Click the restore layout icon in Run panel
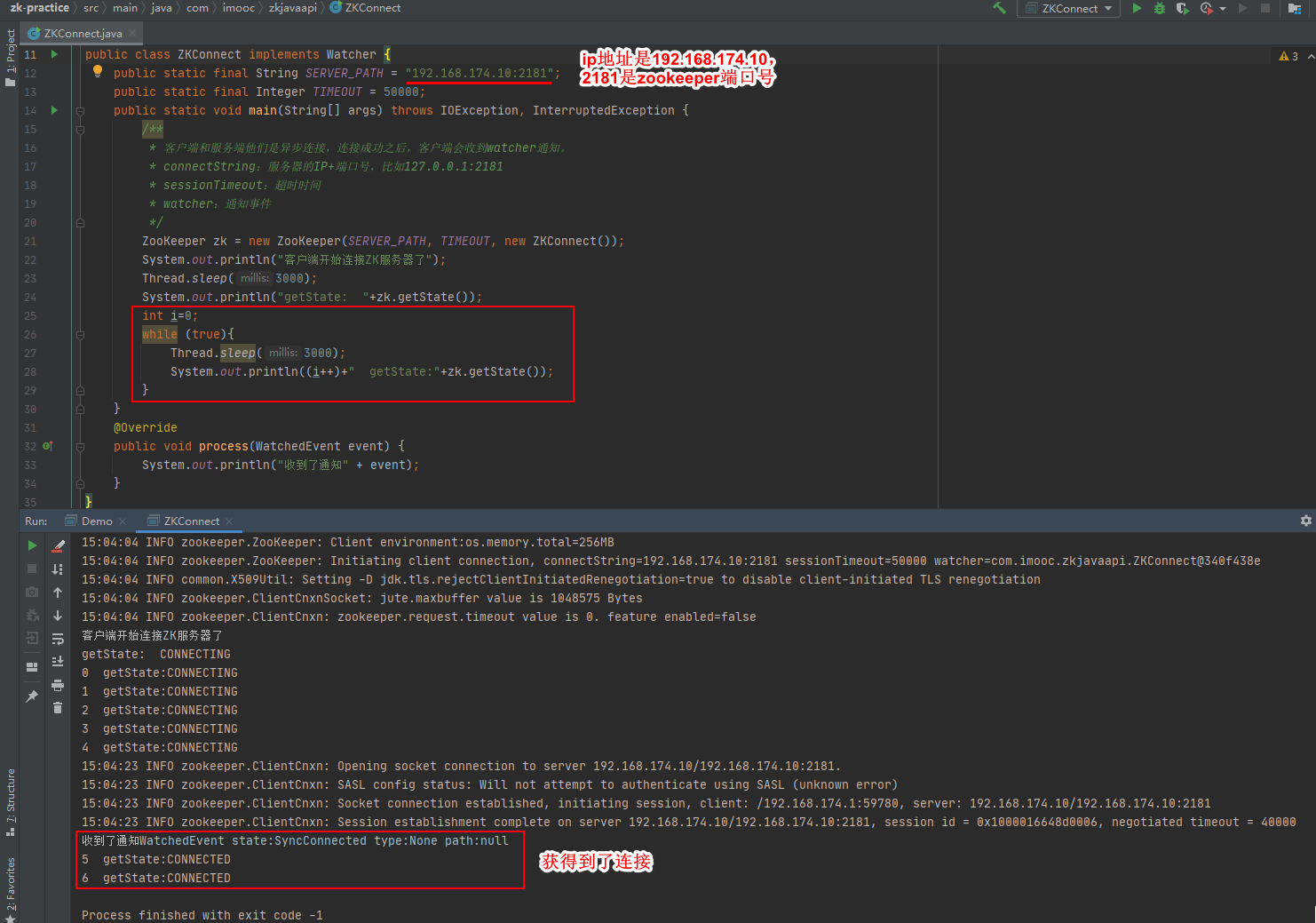 tap(32, 666)
